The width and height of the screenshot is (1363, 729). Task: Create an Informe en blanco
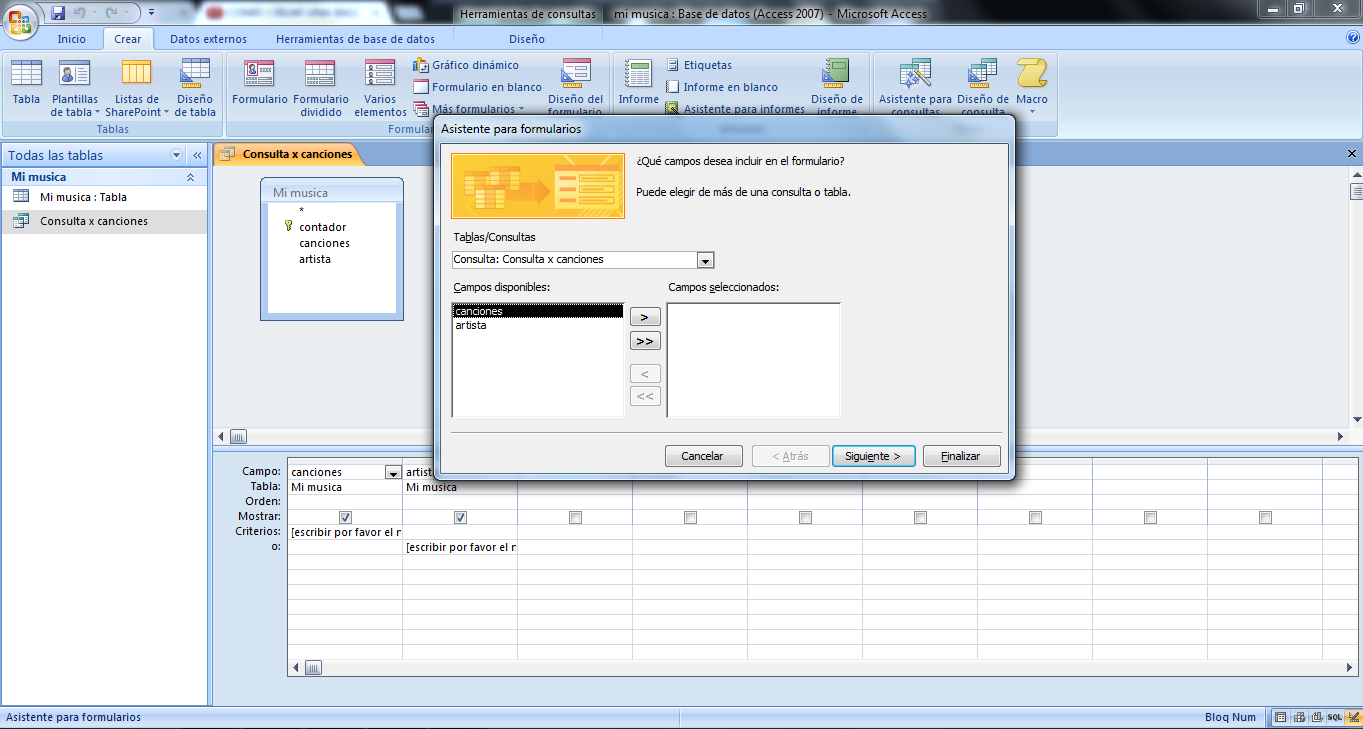coord(722,87)
